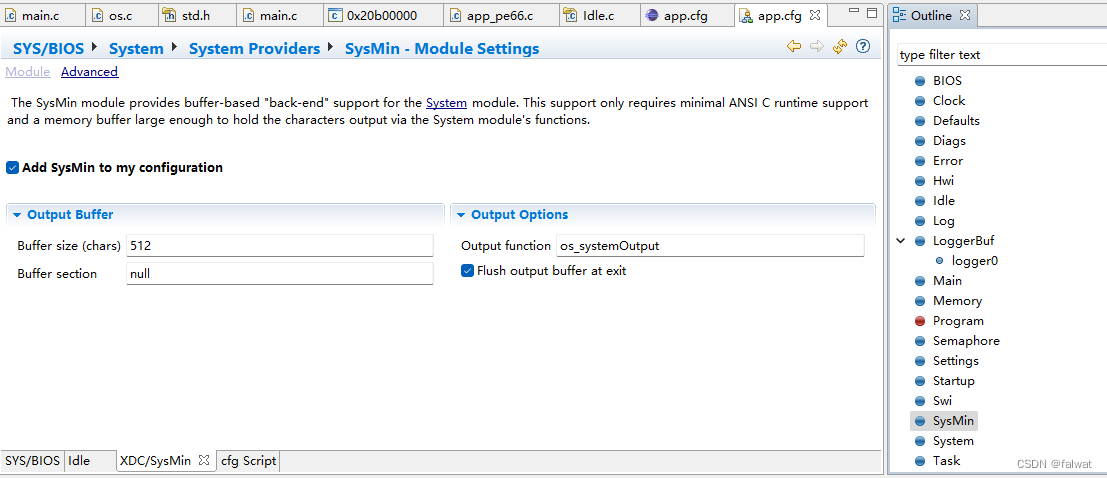
Task: Select Diags module in Outline
Action: [949, 141]
